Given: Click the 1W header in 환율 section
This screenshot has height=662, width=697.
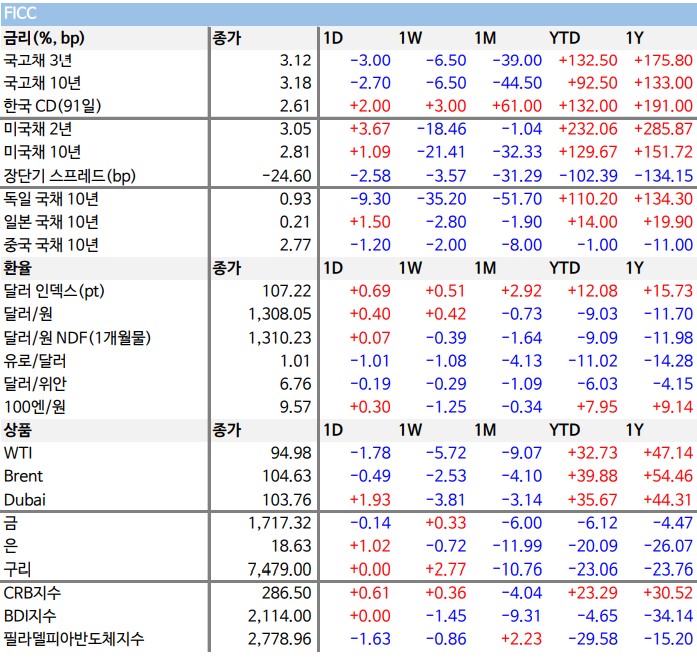Looking at the screenshot, I should pos(410,268).
